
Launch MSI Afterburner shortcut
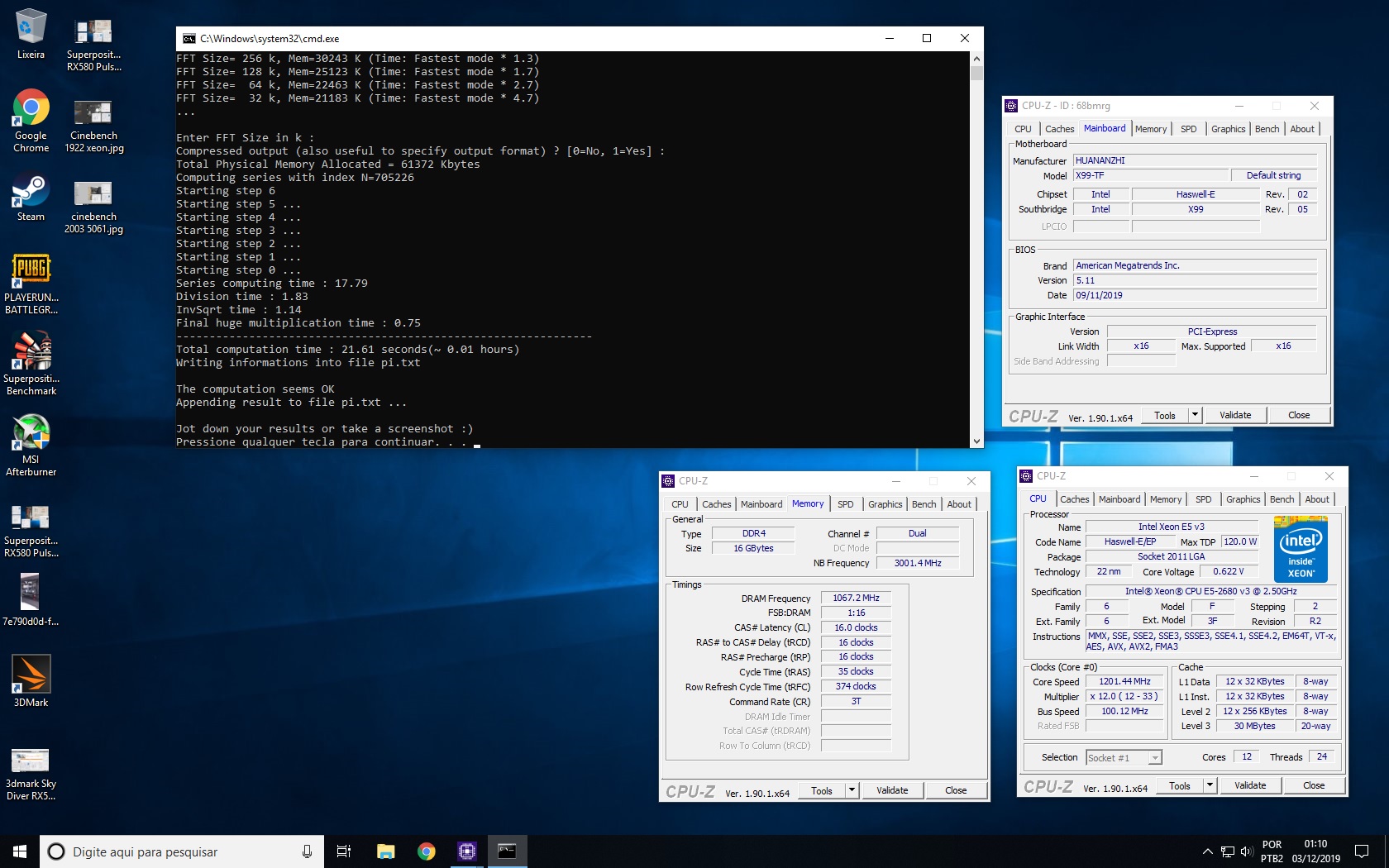pos(31,445)
